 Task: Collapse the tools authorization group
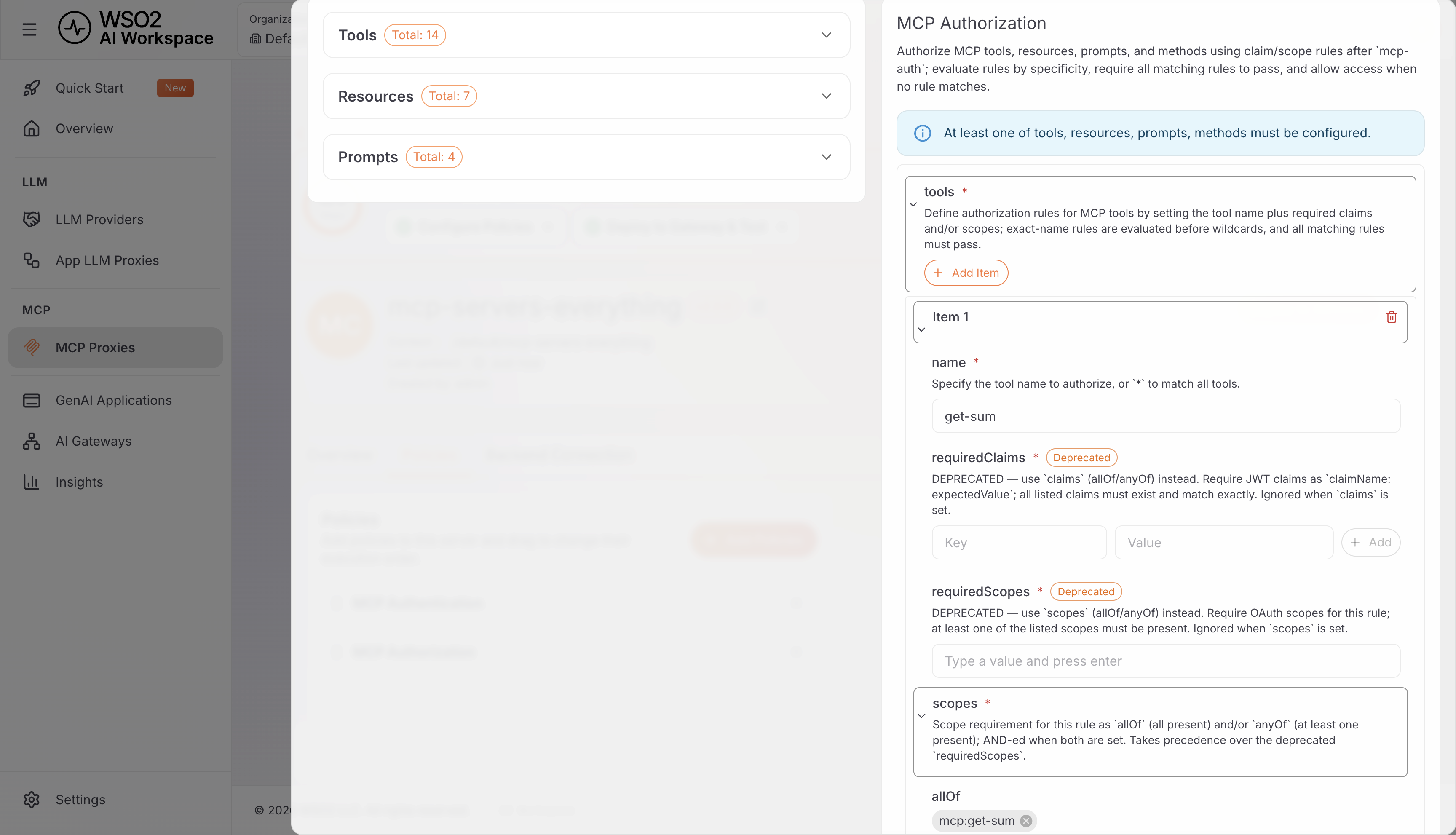pos(913,204)
